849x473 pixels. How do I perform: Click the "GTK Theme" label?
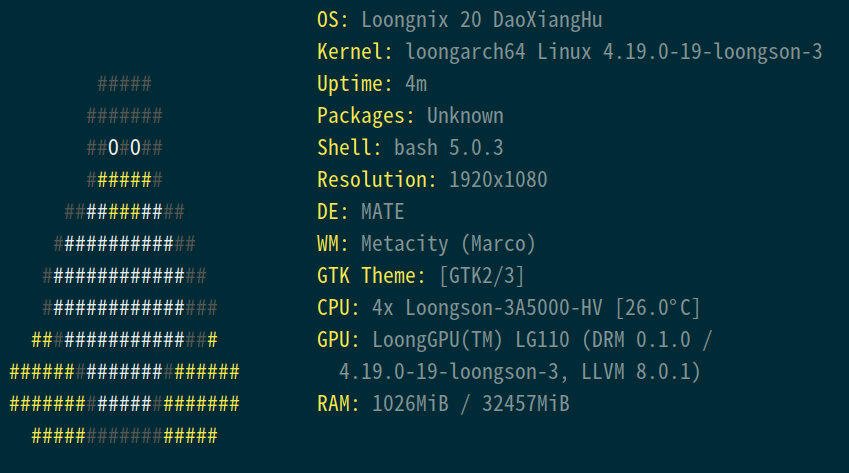[x=372, y=276]
